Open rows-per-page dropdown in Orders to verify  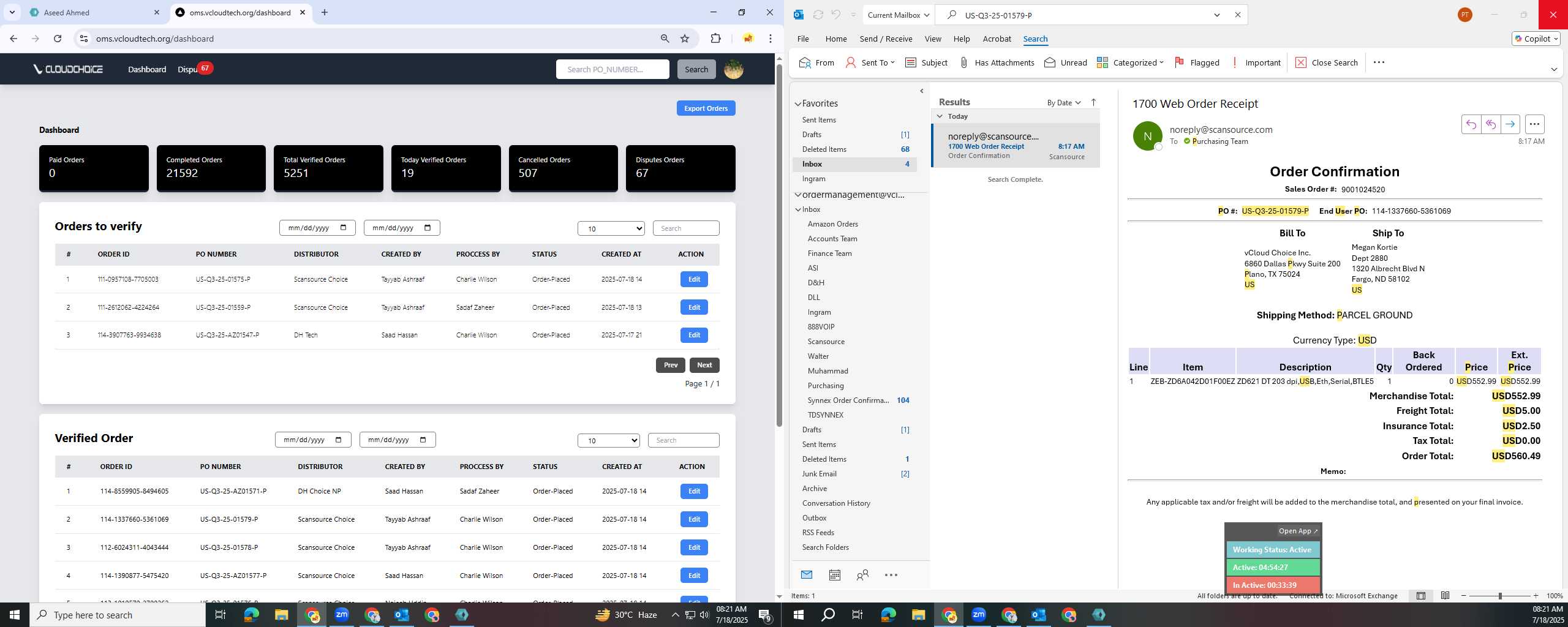611,228
